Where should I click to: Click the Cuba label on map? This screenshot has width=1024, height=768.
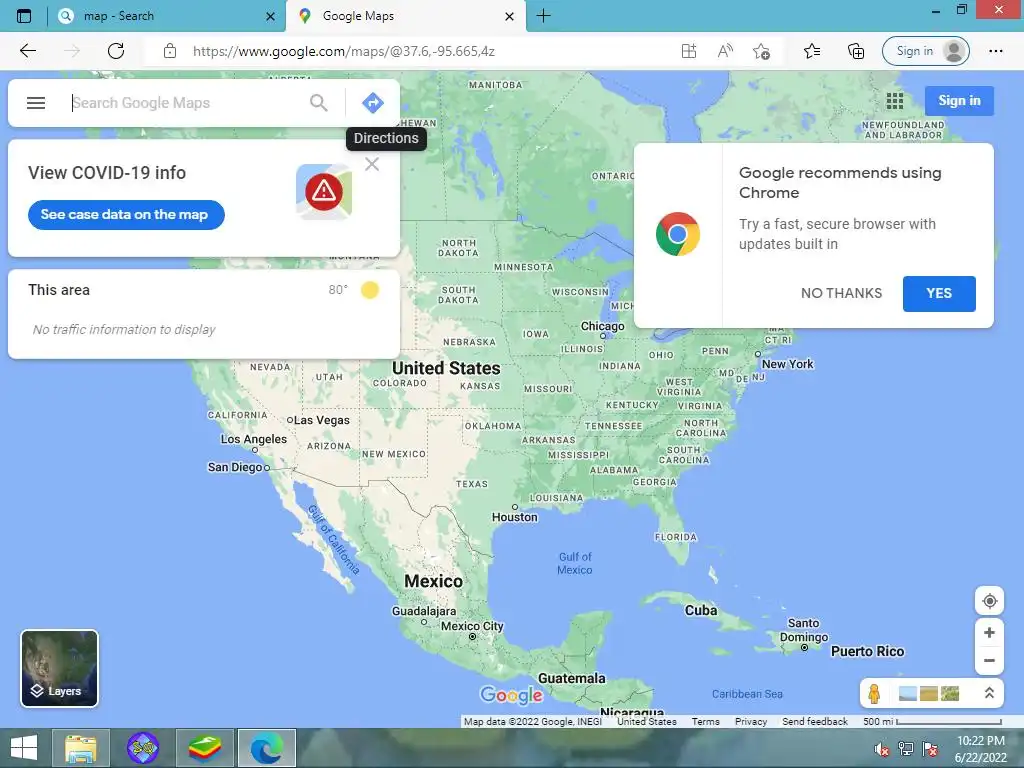[x=701, y=611]
